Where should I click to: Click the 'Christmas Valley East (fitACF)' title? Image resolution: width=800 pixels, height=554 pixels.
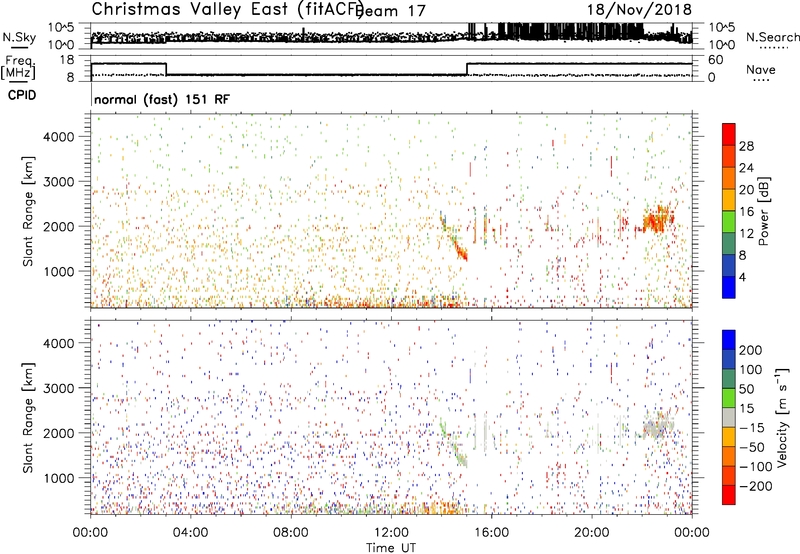coord(228,9)
